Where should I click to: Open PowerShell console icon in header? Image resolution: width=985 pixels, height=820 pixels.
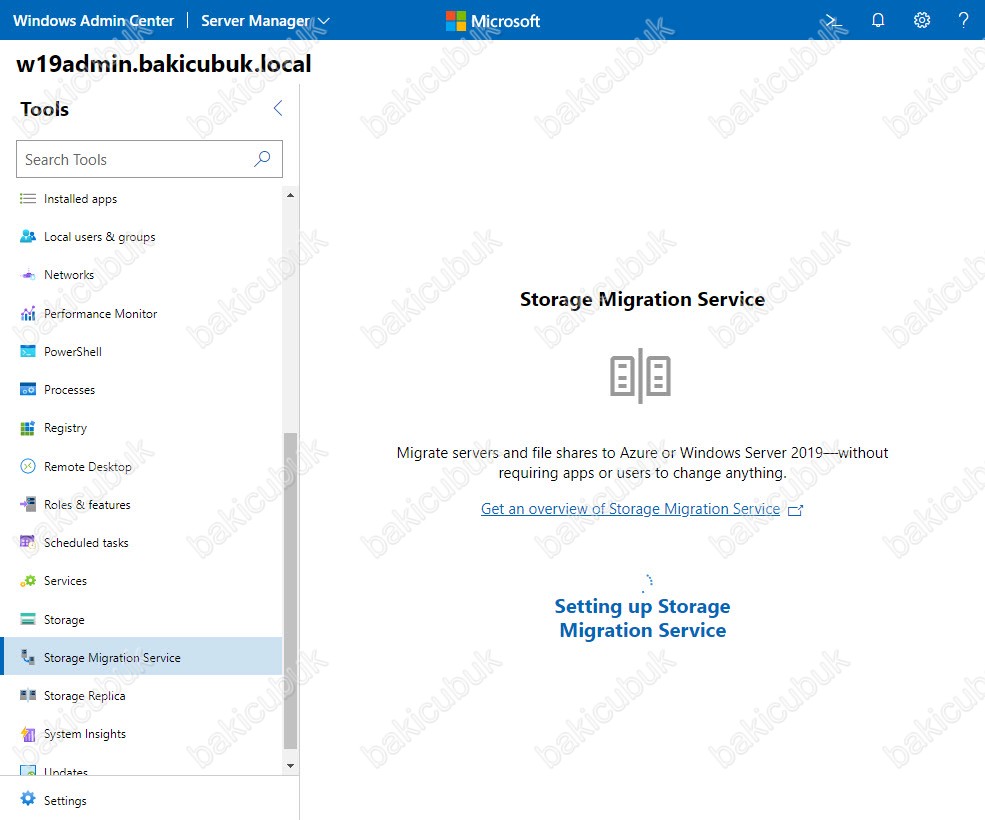[x=834, y=20]
